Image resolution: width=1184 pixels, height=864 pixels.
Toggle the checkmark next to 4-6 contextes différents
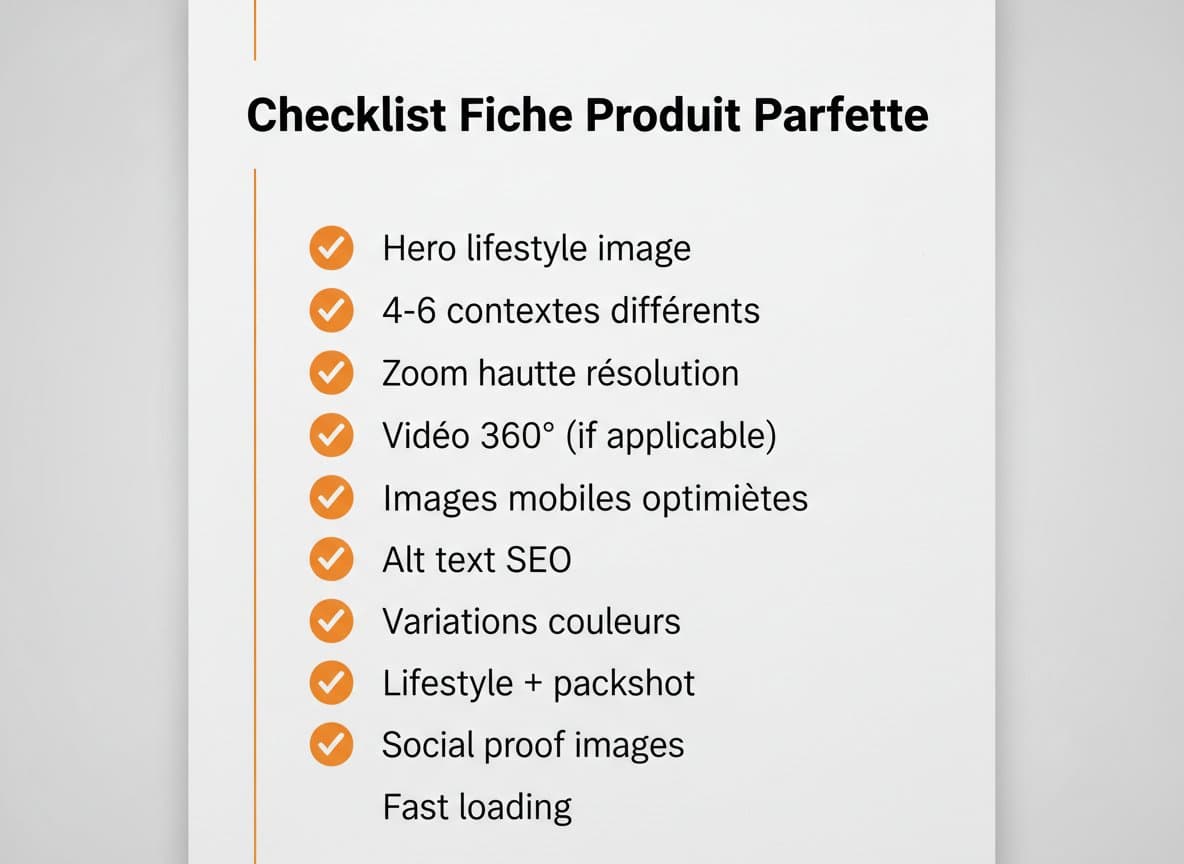331,311
